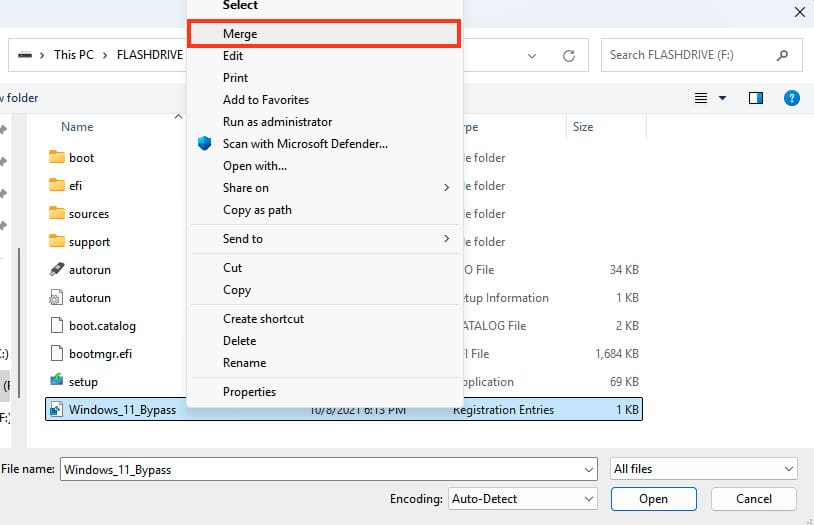Choose Properties in the context menu

coord(249,392)
